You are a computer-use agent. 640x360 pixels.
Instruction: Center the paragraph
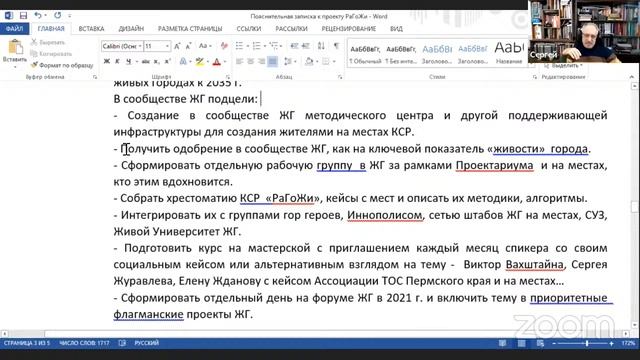pyautogui.click(x=251, y=62)
